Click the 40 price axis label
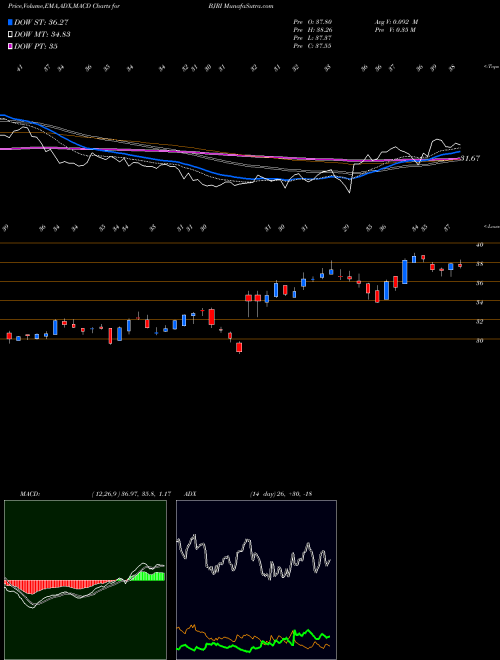This screenshot has height=660, width=500. (x=479, y=245)
